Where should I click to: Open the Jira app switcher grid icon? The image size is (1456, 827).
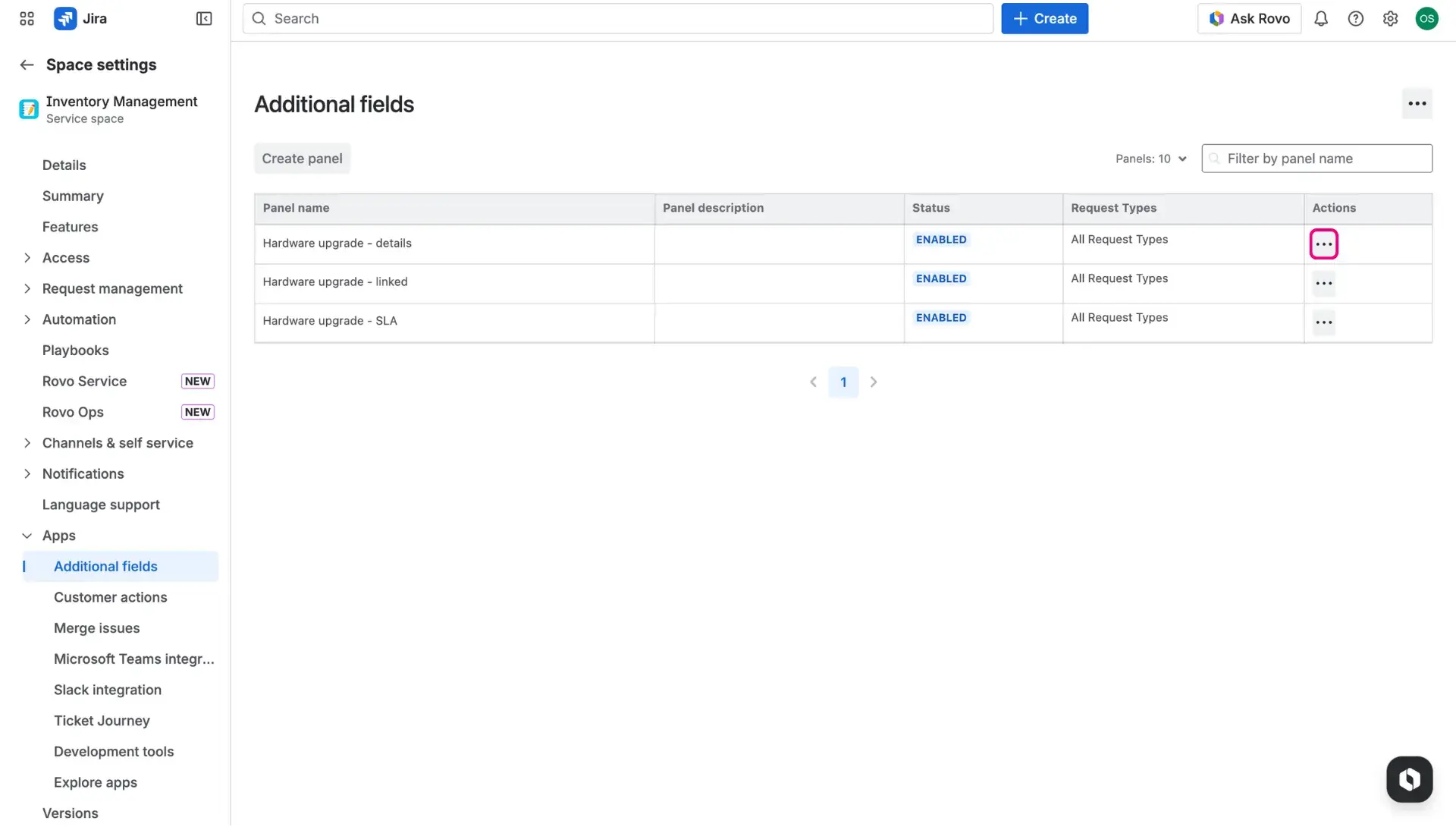click(26, 18)
